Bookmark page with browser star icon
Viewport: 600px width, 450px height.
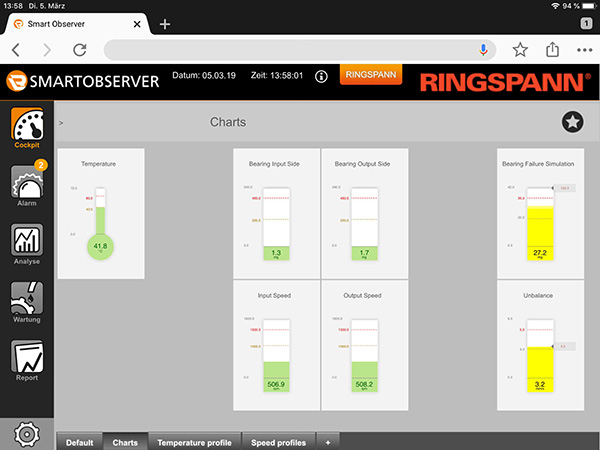pyautogui.click(x=520, y=49)
